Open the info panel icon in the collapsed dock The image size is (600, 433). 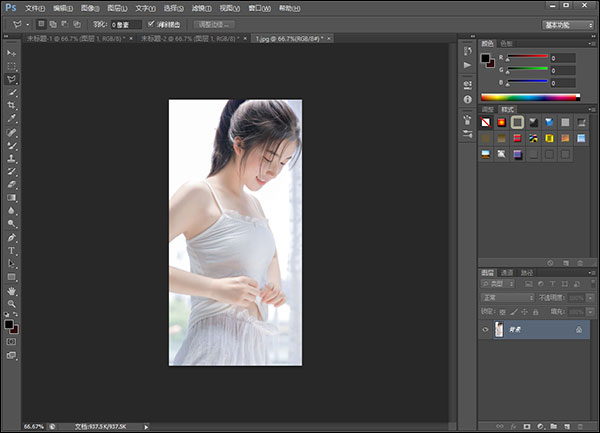tap(467, 99)
